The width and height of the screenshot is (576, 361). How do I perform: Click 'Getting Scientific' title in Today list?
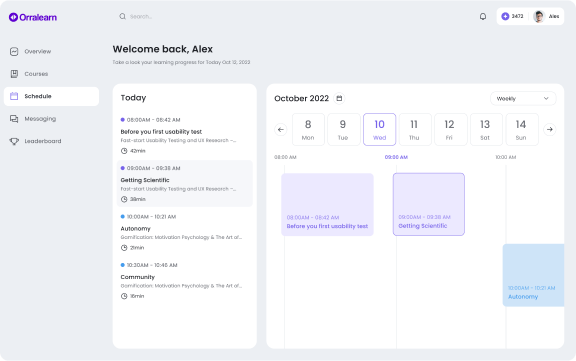pos(145,180)
